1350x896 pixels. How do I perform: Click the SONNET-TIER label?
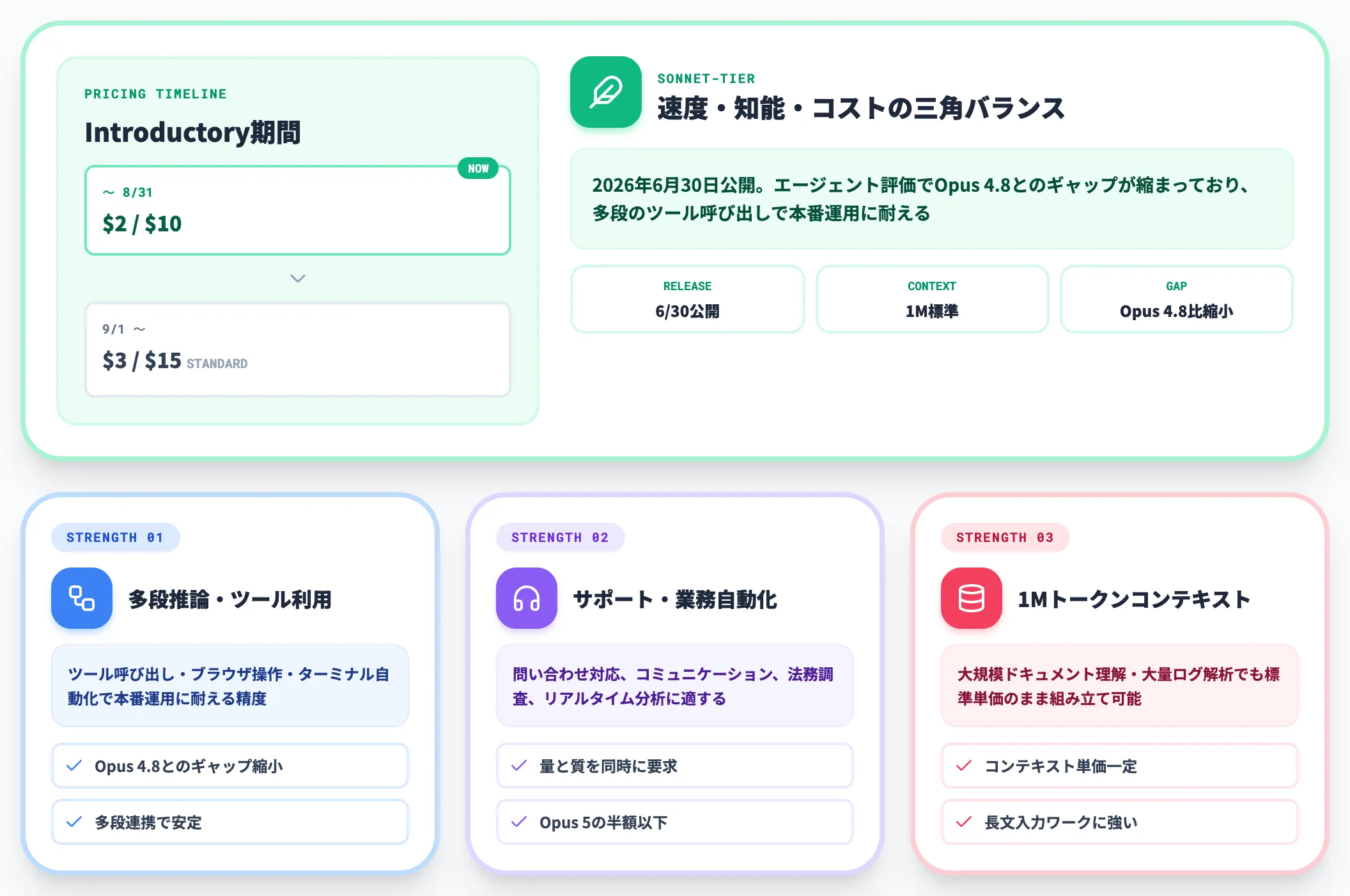(x=706, y=79)
